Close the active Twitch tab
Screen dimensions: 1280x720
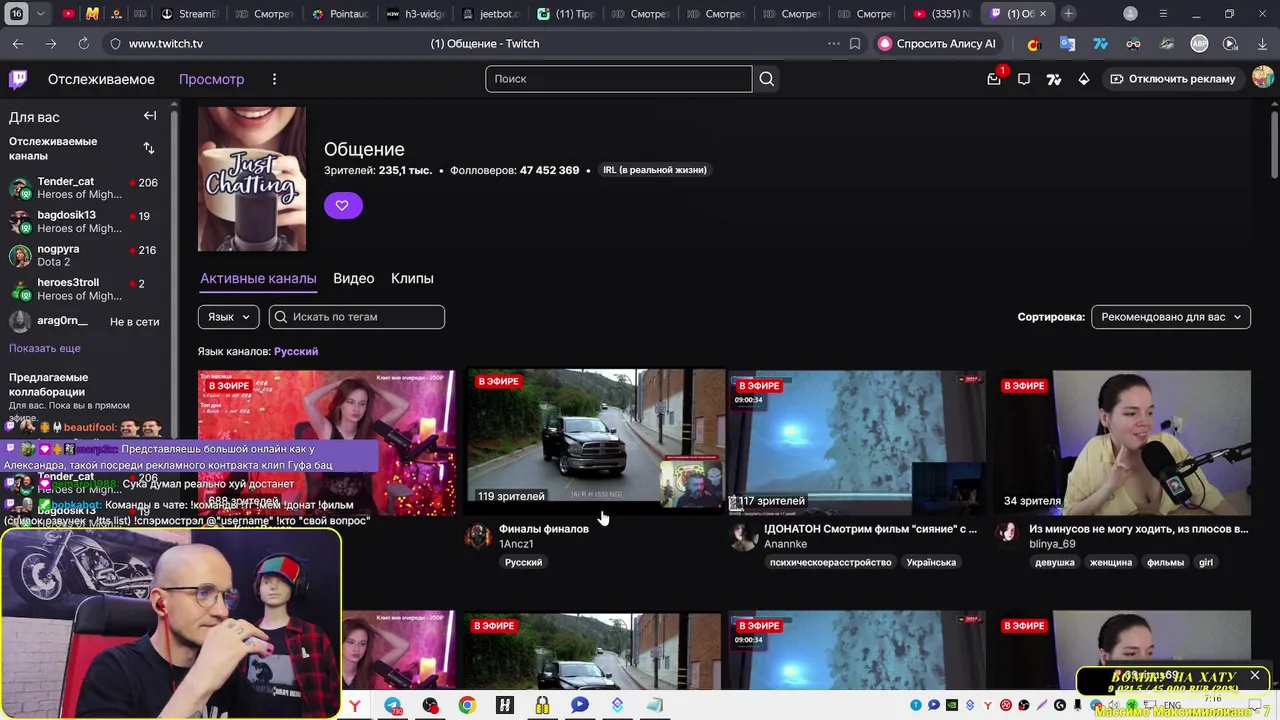(x=1043, y=14)
